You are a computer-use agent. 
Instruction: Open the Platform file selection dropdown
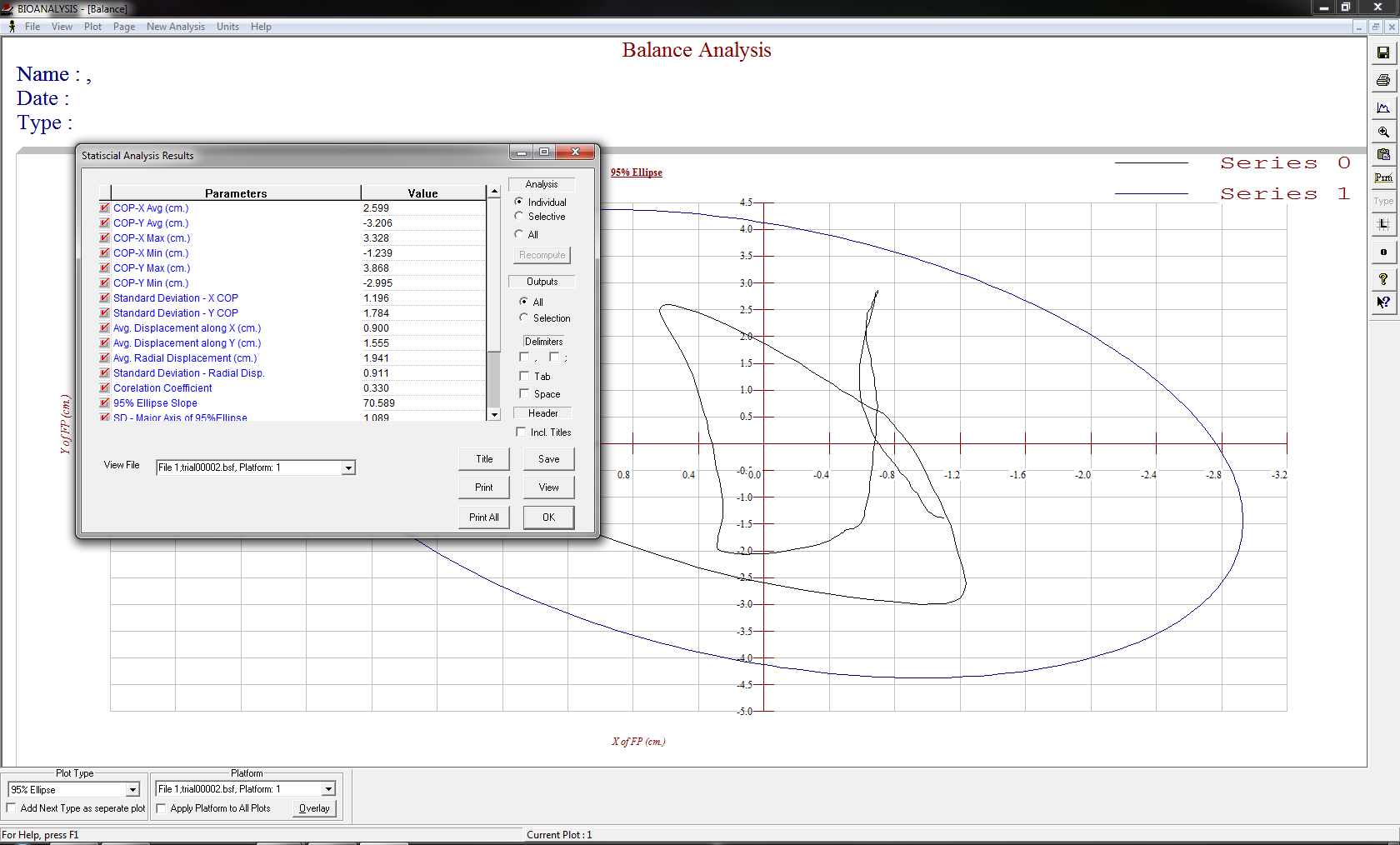pyautogui.click(x=328, y=788)
